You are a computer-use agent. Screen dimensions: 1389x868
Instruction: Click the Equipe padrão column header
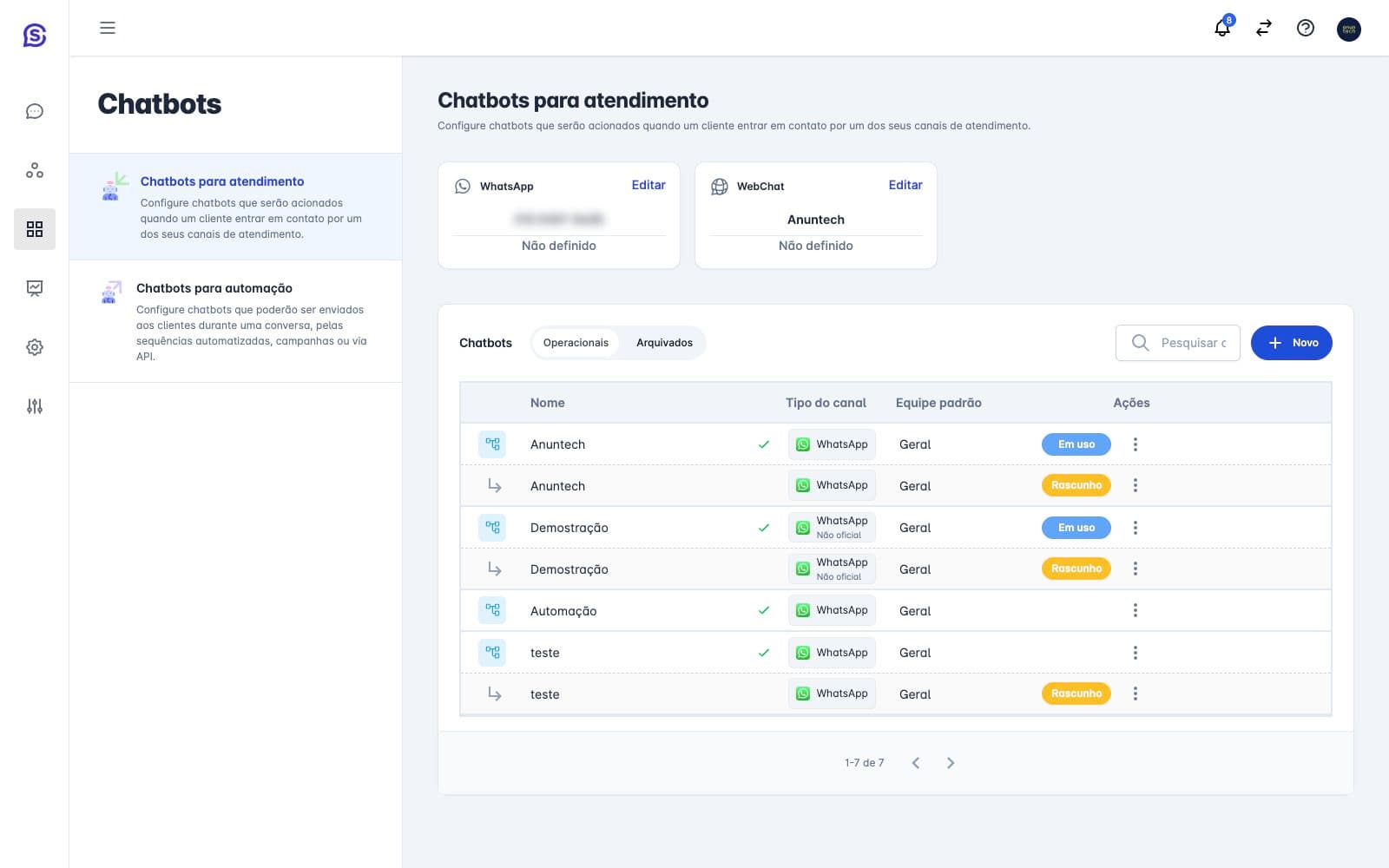coord(938,403)
